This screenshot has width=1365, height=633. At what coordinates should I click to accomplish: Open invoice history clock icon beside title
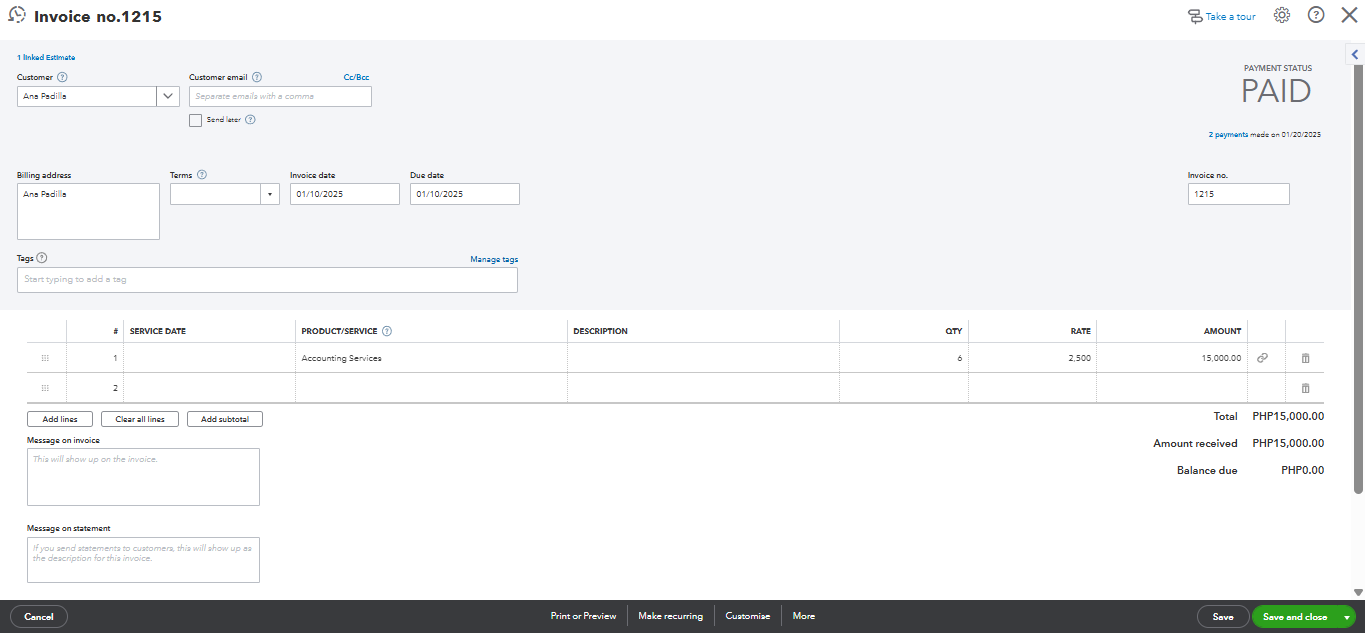pyautogui.click(x=17, y=16)
